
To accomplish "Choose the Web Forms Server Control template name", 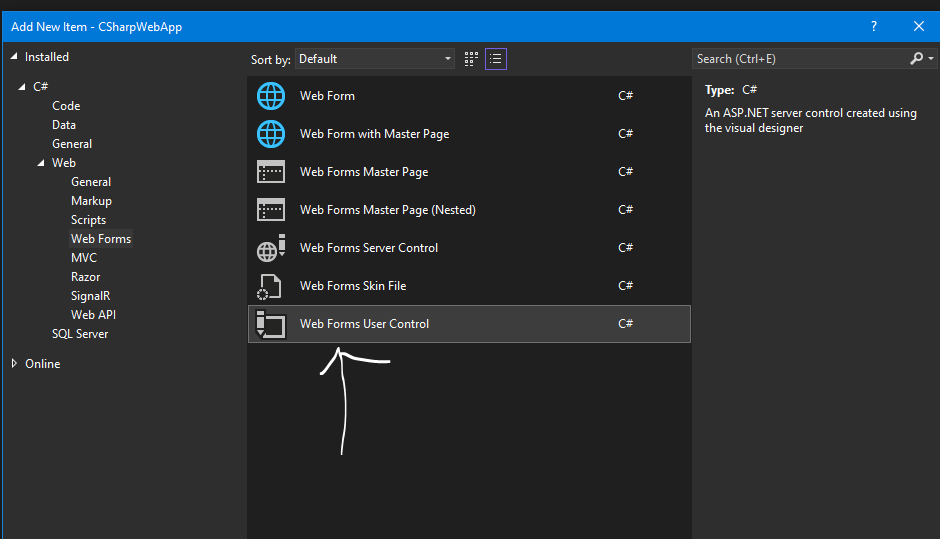I will [369, 248].
